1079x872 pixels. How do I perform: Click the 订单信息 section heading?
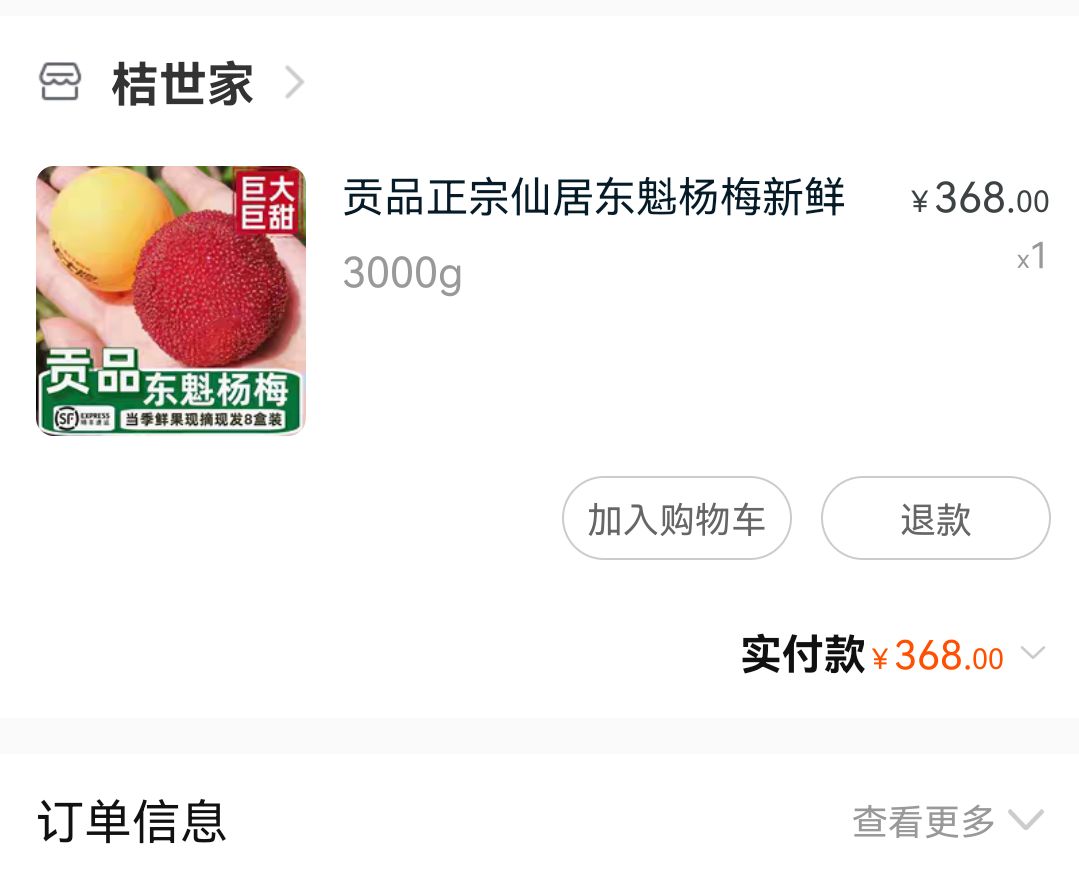tap(131, 821)
